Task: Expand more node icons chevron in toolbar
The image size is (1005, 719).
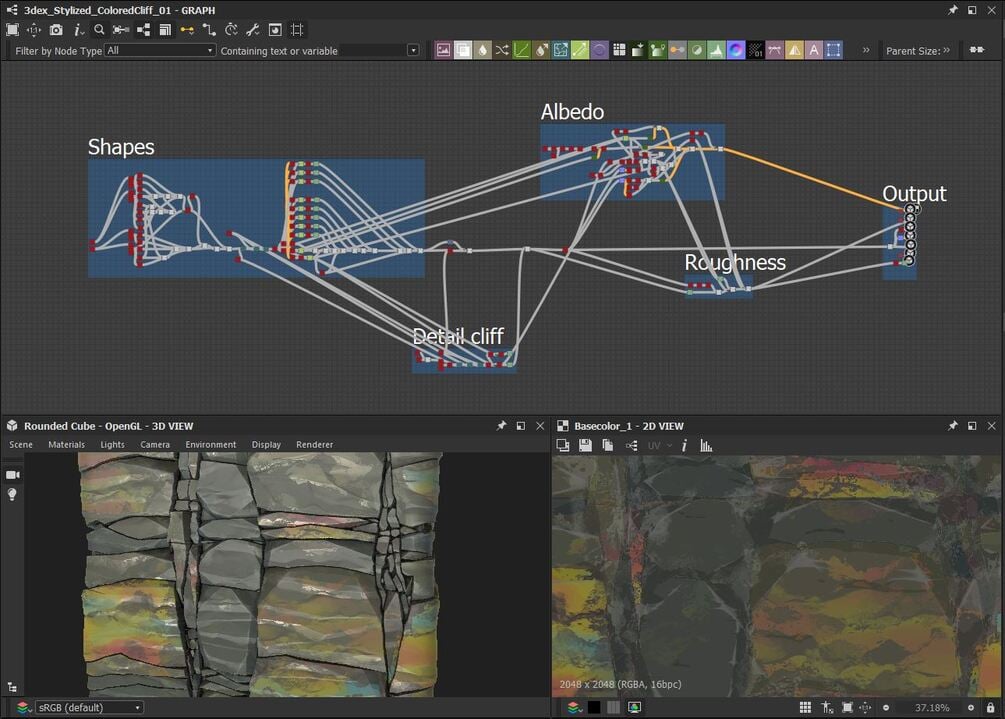Action: coord(866,50)
